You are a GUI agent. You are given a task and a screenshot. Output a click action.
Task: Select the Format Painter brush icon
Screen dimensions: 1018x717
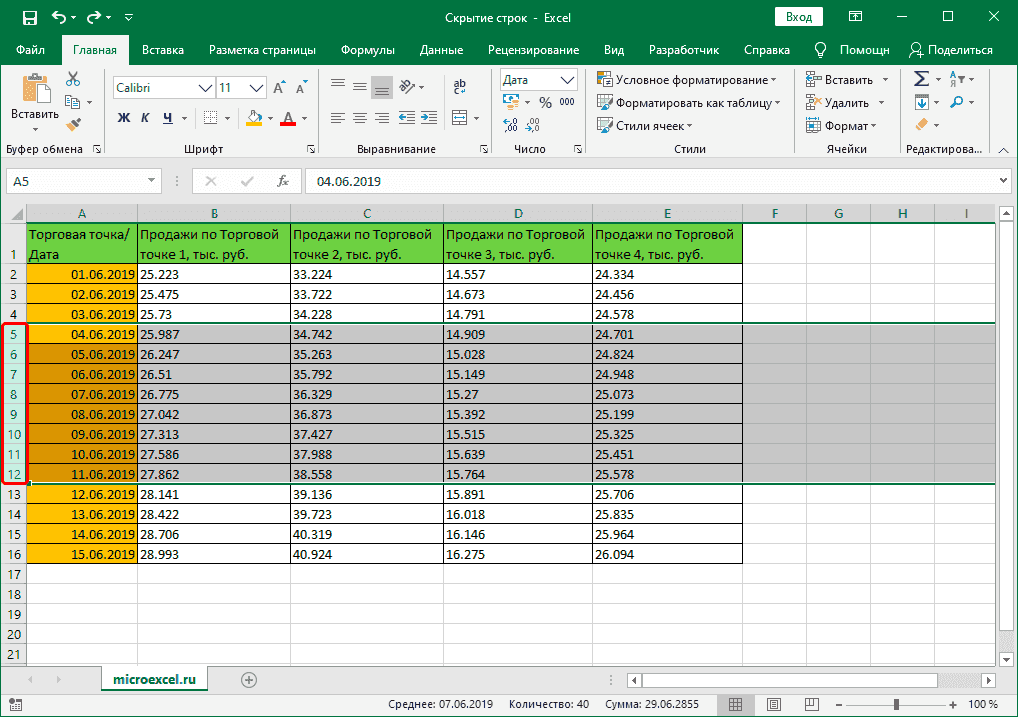point(73,124)
